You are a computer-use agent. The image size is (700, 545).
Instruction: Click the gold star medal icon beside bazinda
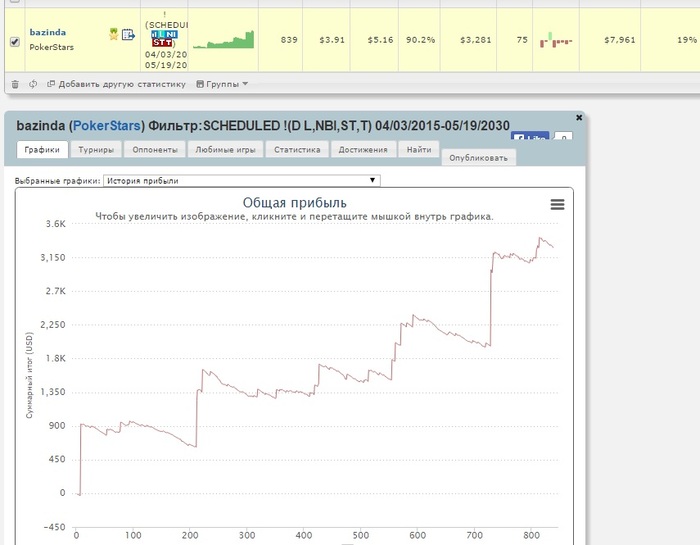point(113,34)
